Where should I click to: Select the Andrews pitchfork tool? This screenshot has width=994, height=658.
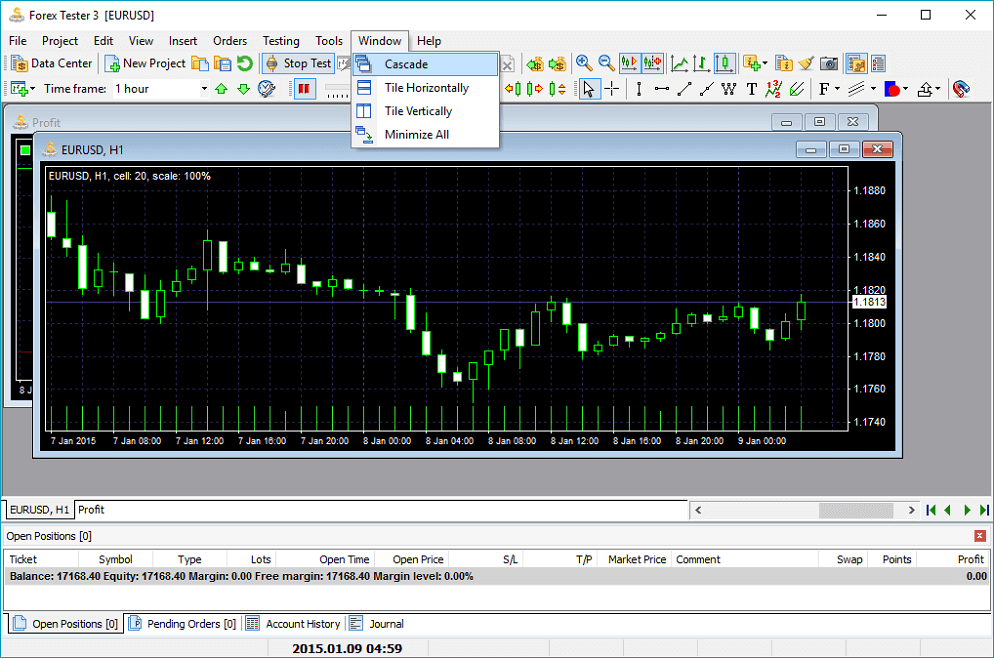point(797,89)
